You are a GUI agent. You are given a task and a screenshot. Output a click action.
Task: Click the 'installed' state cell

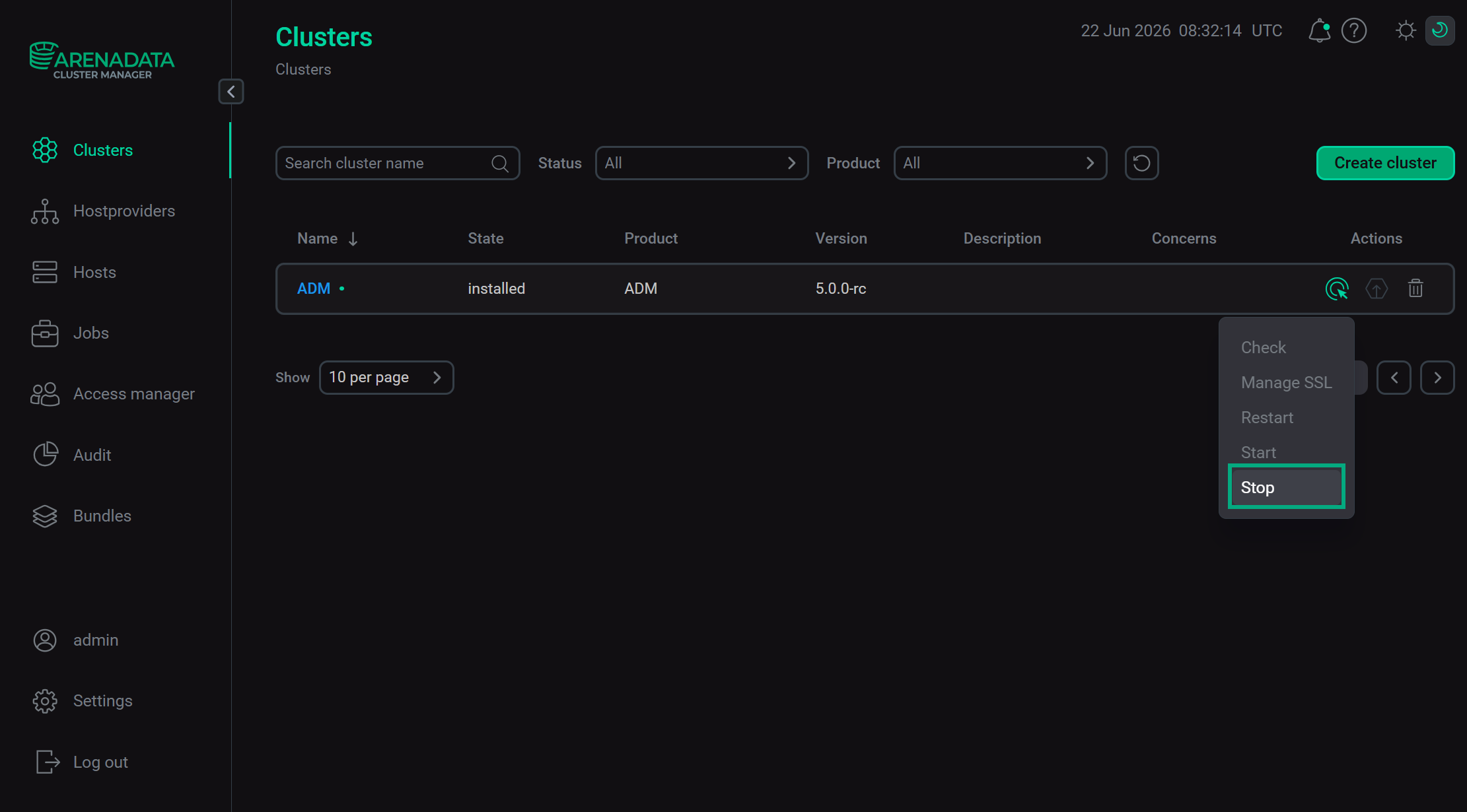[x=496, y=288]
